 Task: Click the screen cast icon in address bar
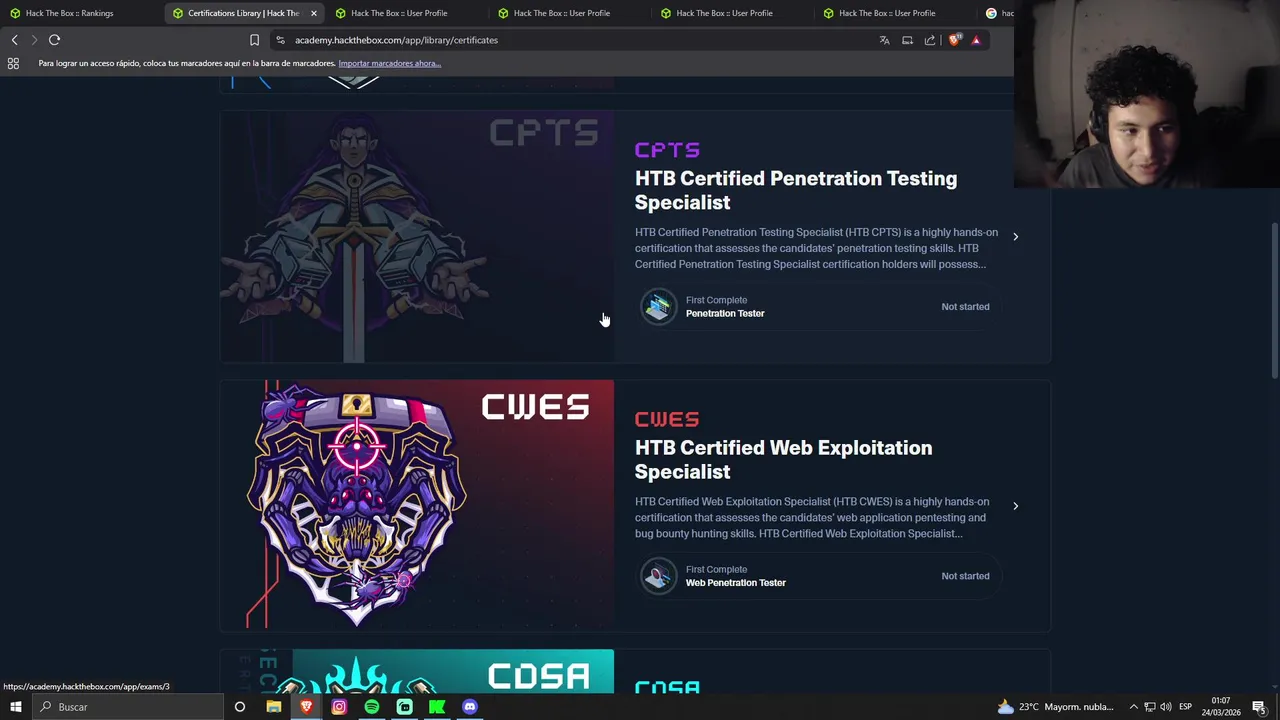[x=907, y=40]
